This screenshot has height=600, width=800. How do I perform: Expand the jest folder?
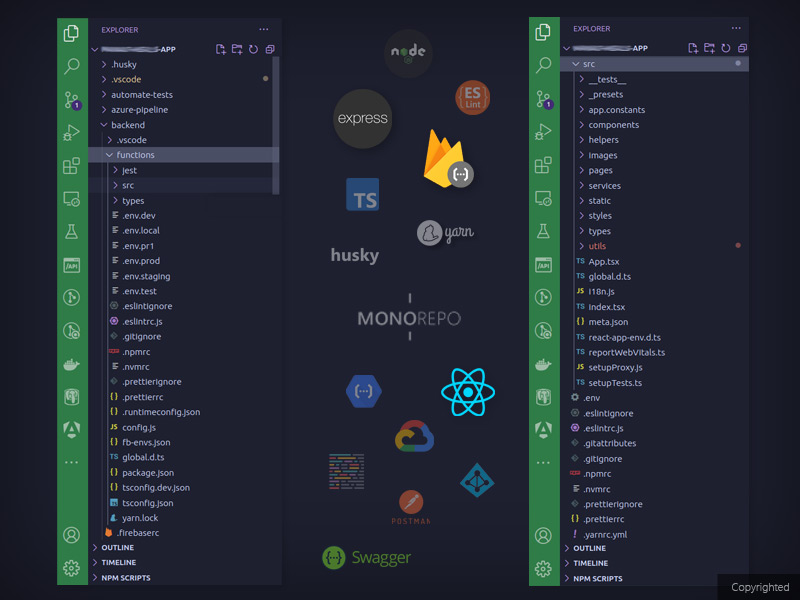pyautogui.click(x=129, y=171)
